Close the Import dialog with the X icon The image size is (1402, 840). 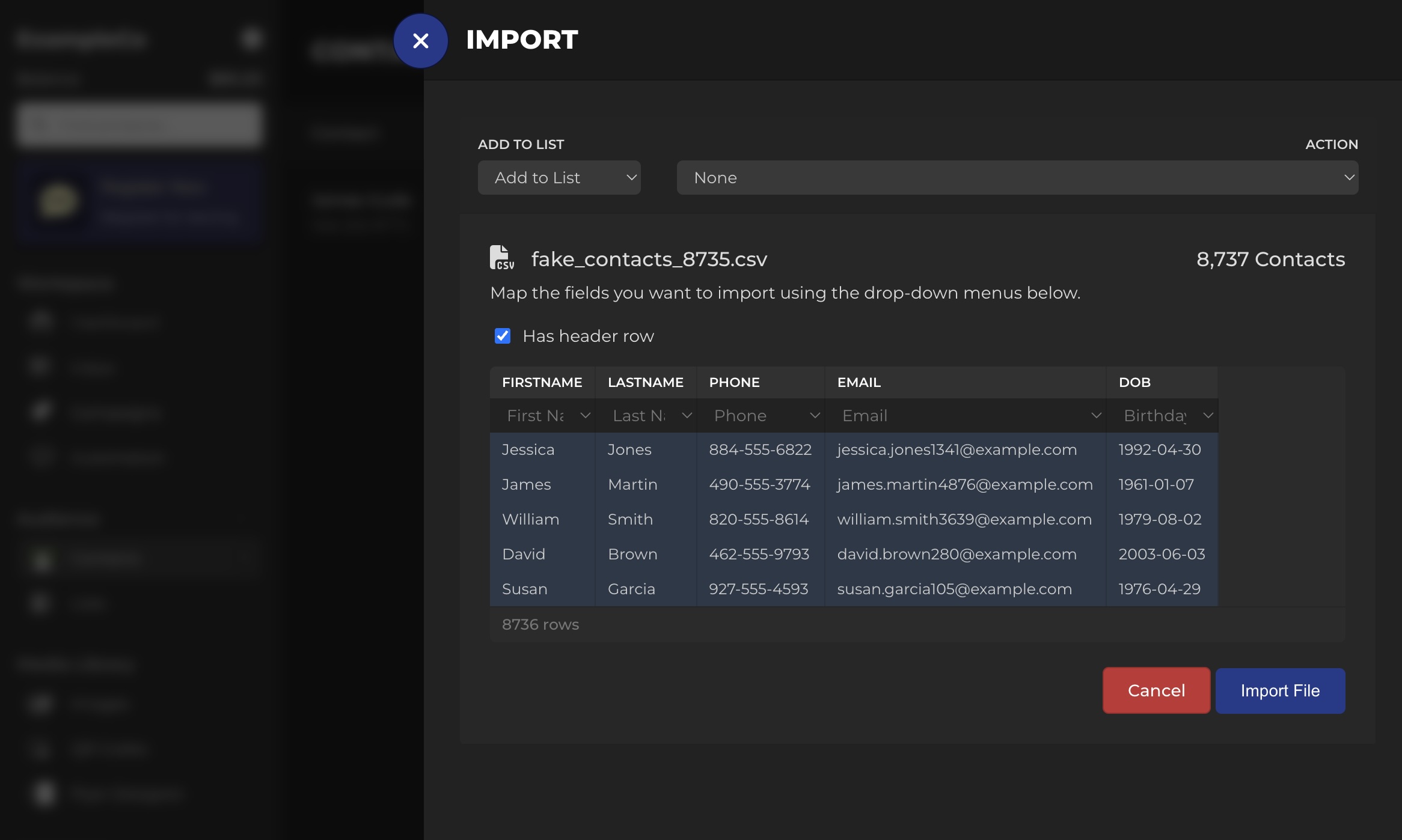pyautogui.click(x=420, y=40)
